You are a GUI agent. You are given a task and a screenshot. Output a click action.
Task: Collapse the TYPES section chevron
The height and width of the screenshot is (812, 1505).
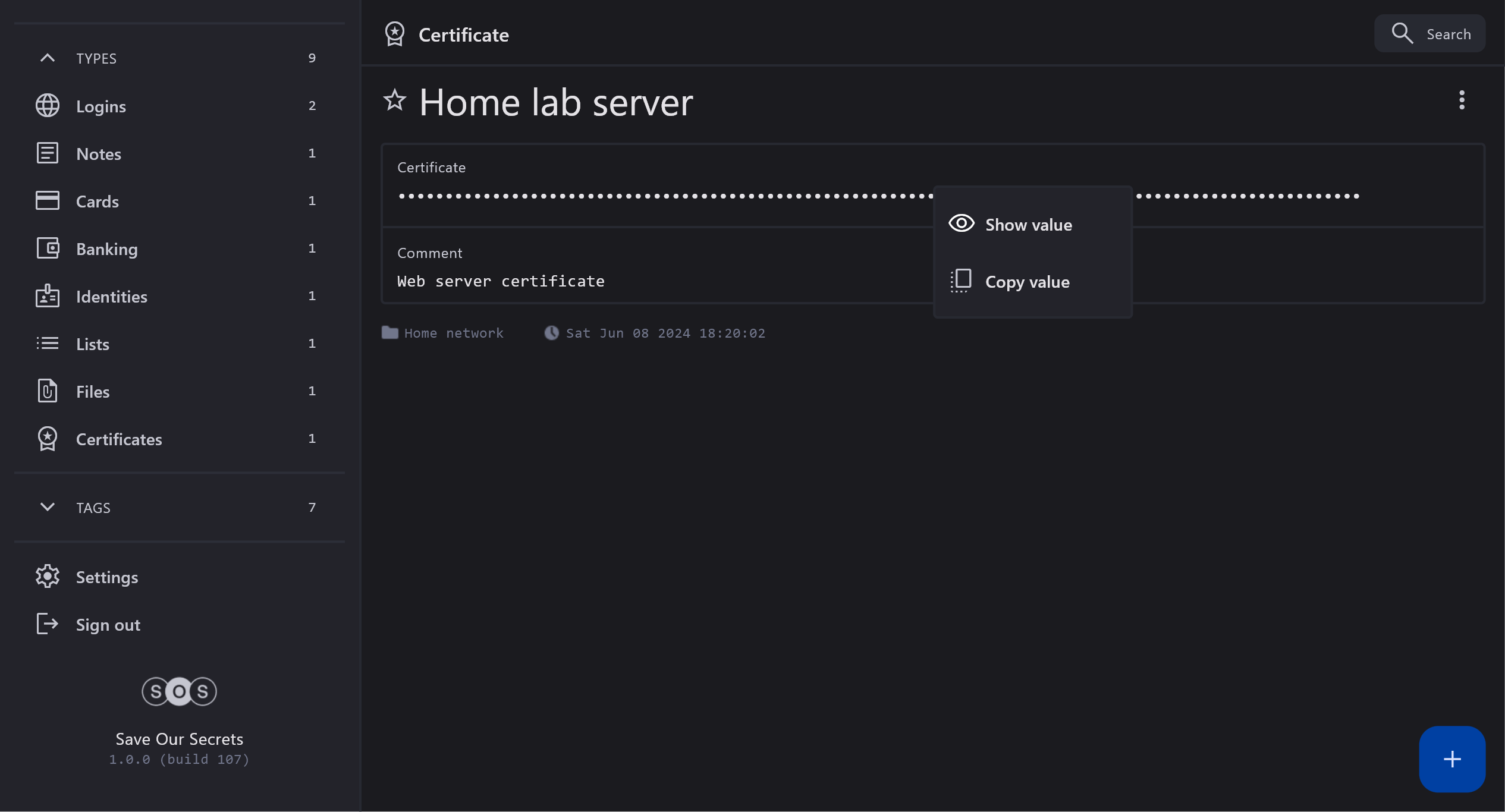(48, 58)
